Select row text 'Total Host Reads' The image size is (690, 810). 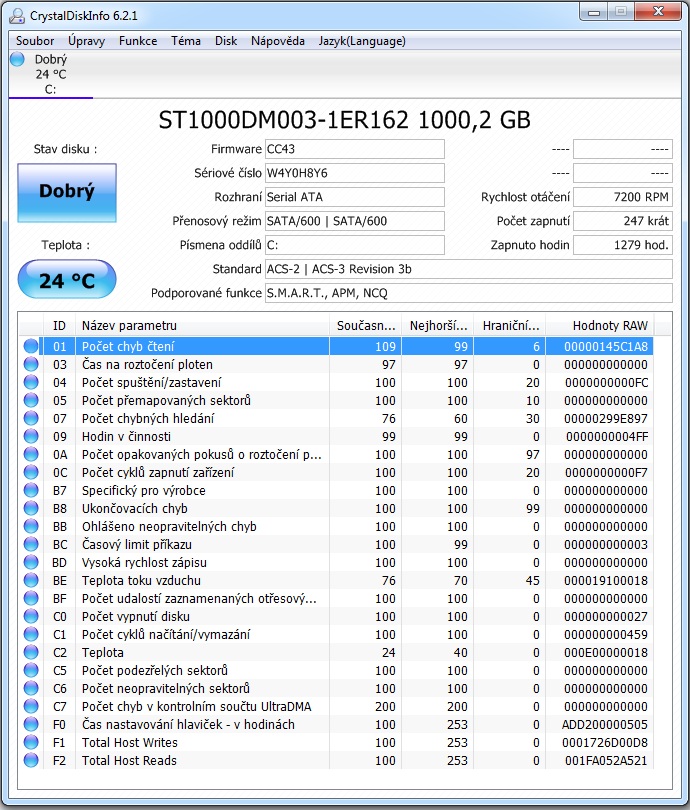point(129,760)
